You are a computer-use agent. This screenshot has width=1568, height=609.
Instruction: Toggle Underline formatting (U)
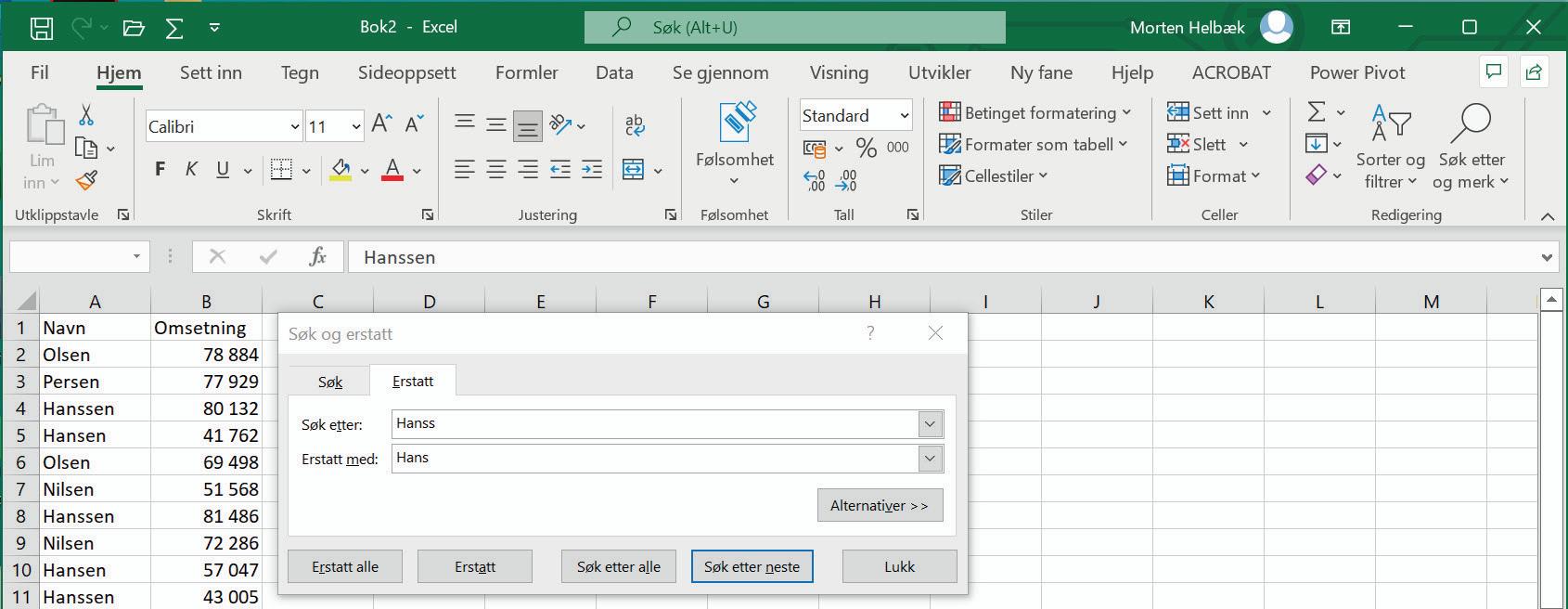pyautogui.click(x=223, y=169)
